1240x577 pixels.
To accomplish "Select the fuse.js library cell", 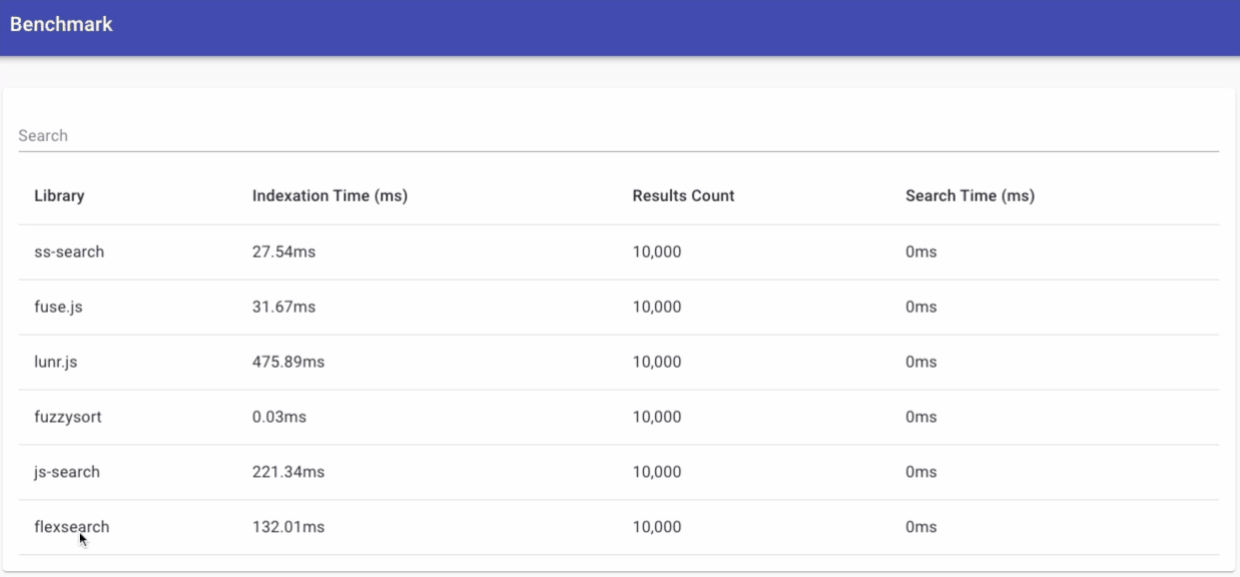I will coord(58,307).
